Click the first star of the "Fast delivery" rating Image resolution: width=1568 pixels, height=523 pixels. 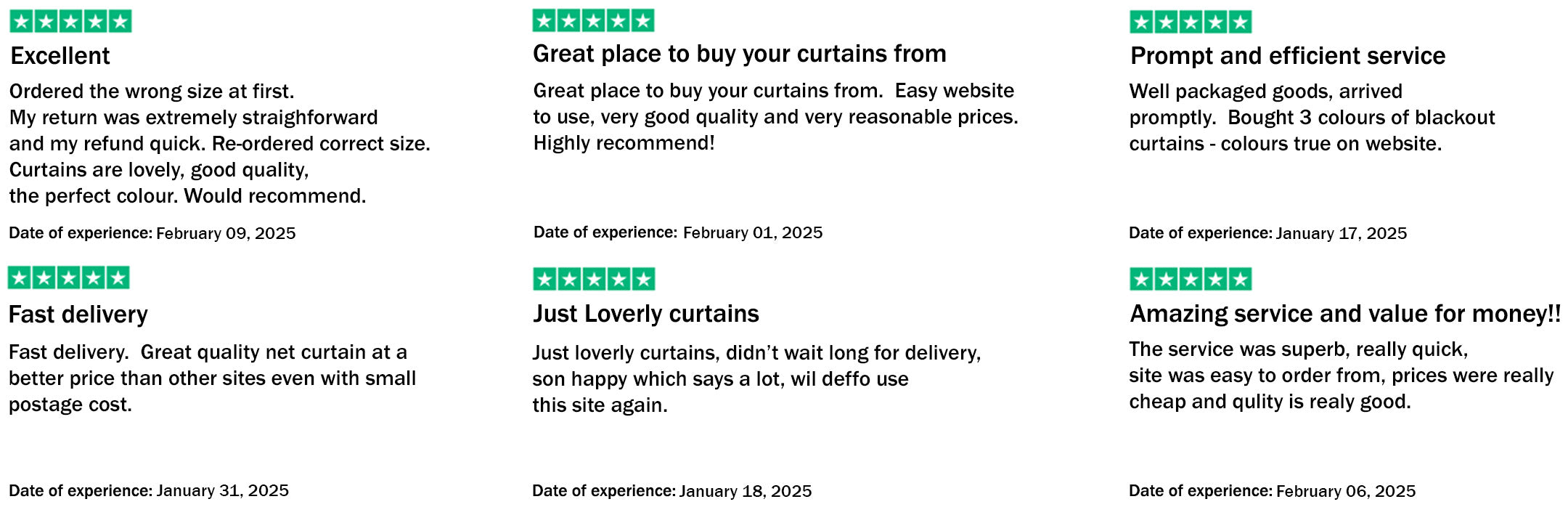coord(20,277)
